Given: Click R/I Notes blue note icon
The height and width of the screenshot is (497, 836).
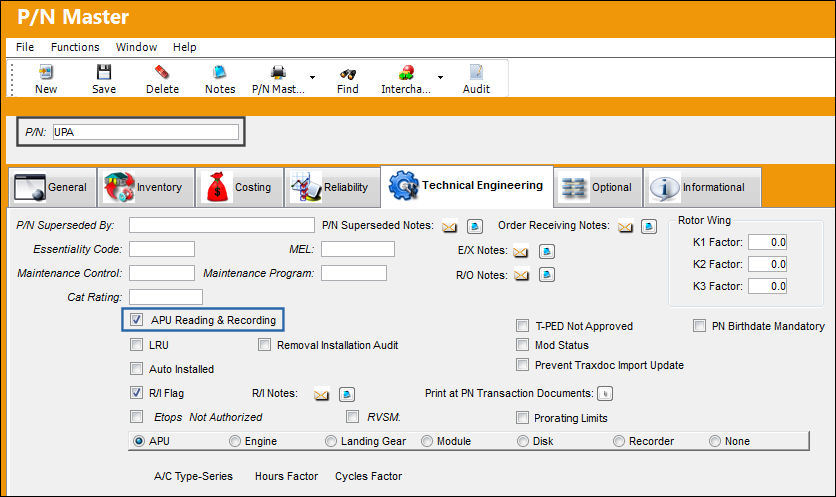Looking at the screenshot, I should pyautogui.click(x=347, y=394).
